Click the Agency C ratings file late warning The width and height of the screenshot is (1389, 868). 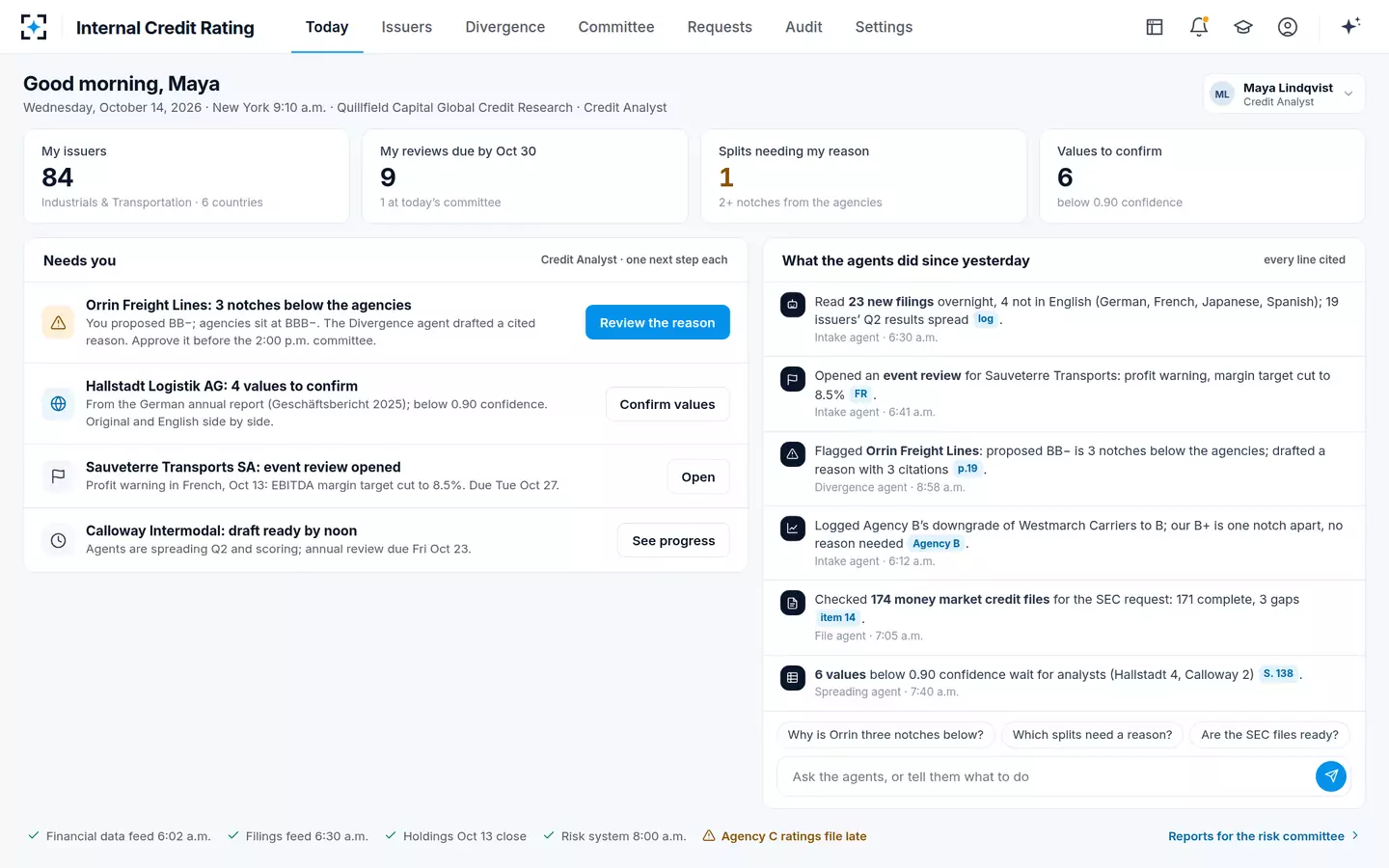click(784, 836)
